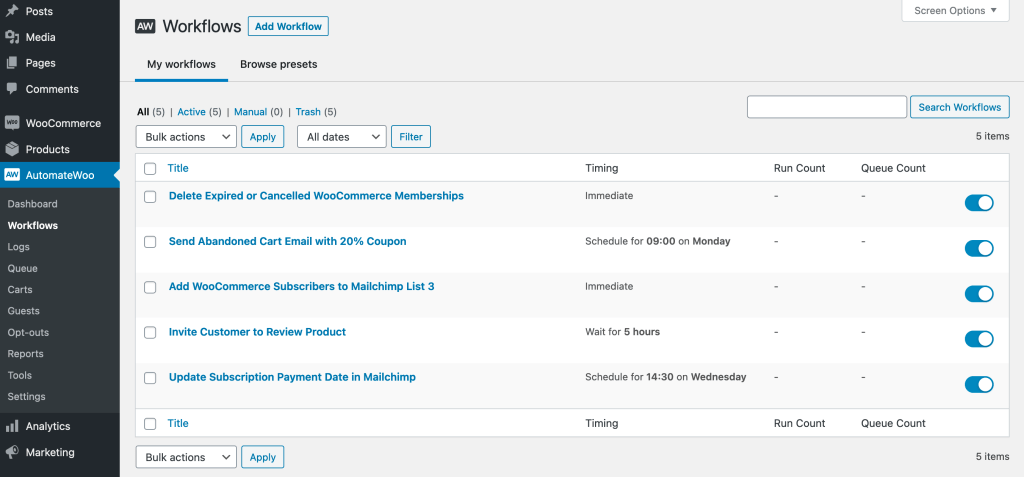Switch to the My workflows tab
1024x477 pixels.
(182, 64)
